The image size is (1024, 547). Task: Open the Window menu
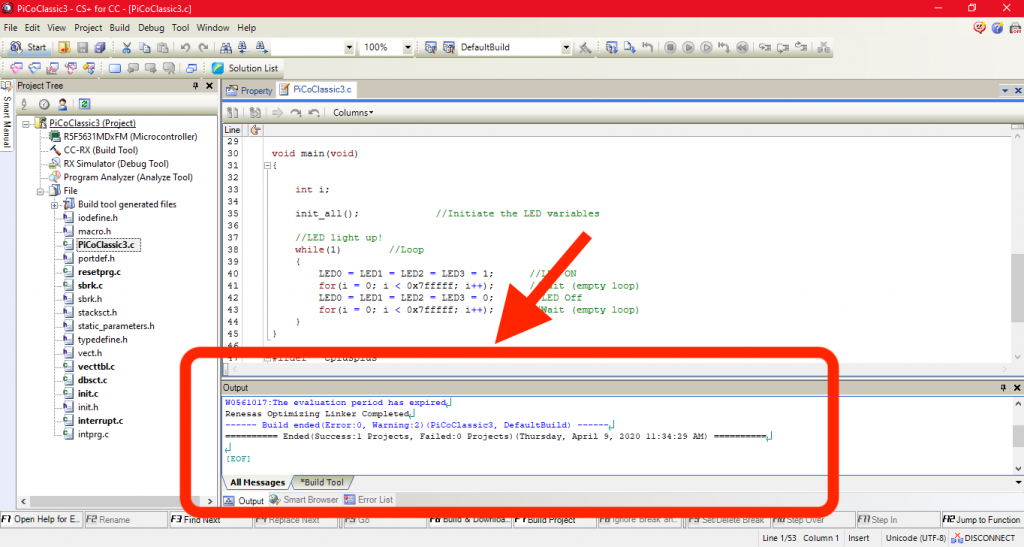tap(213, 27)
